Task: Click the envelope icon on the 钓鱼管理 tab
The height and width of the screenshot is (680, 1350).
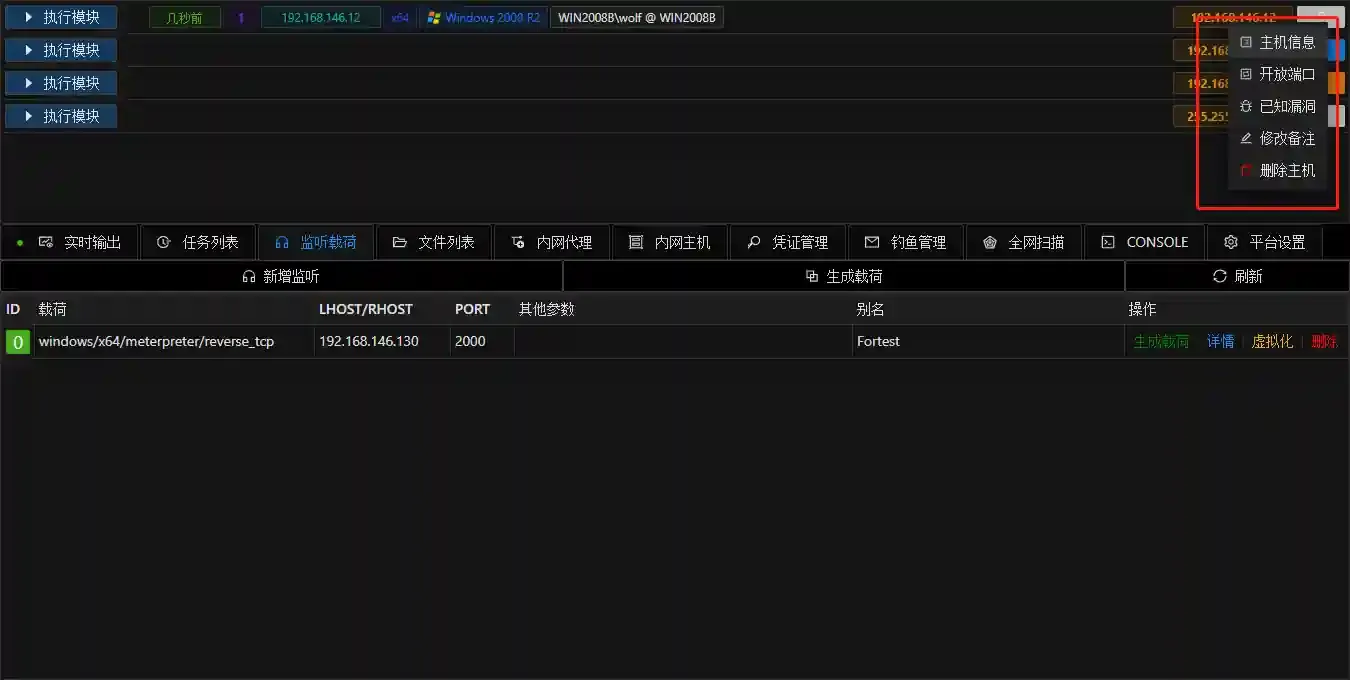Action: [872, 242]
